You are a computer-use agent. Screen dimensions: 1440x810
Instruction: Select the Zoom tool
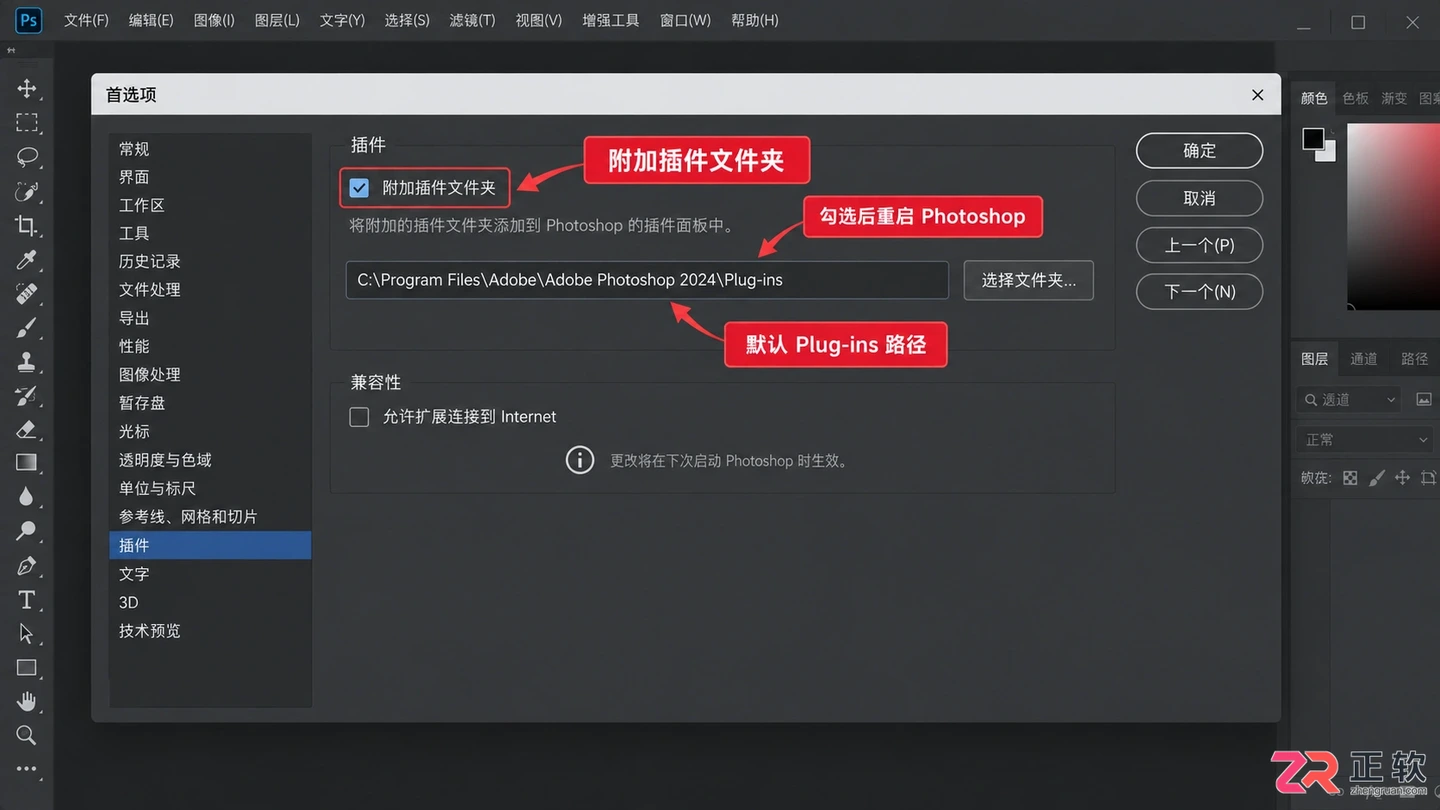coord(27,735)
